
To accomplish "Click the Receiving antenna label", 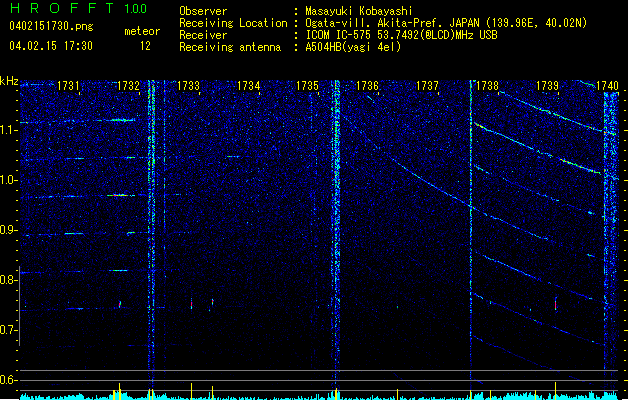I will (x=230, y=47).
